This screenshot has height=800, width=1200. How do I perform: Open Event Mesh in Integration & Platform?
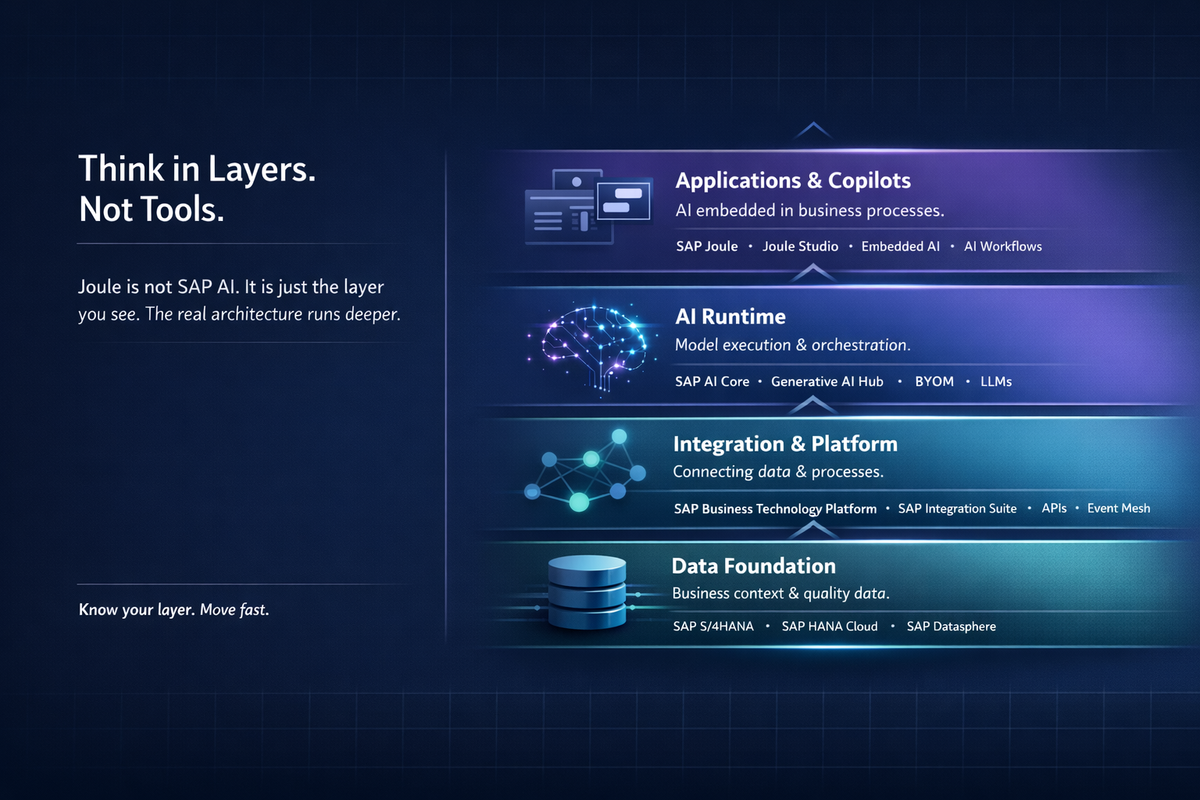click(x=1118, y=508)
